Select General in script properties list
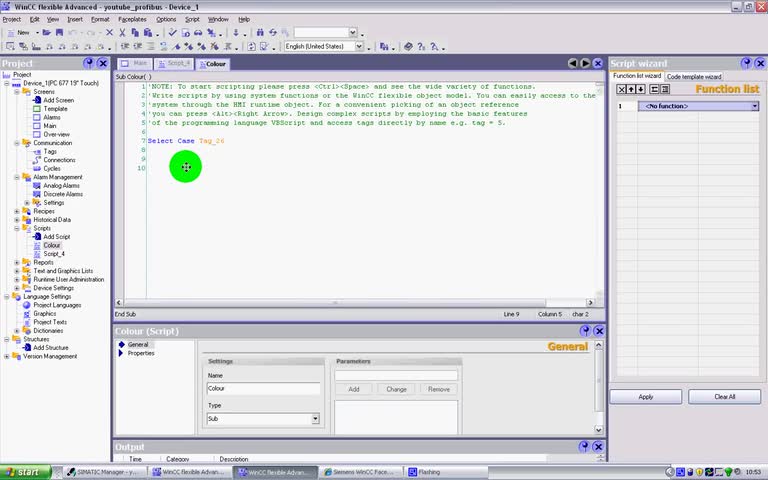This screenshot has height=480, width=768. 138,345
